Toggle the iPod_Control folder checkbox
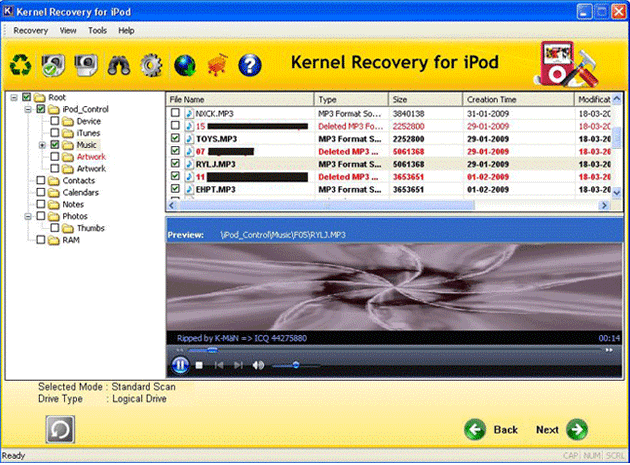This screenshot has height=465, width=630. click(x=41, y=109)
